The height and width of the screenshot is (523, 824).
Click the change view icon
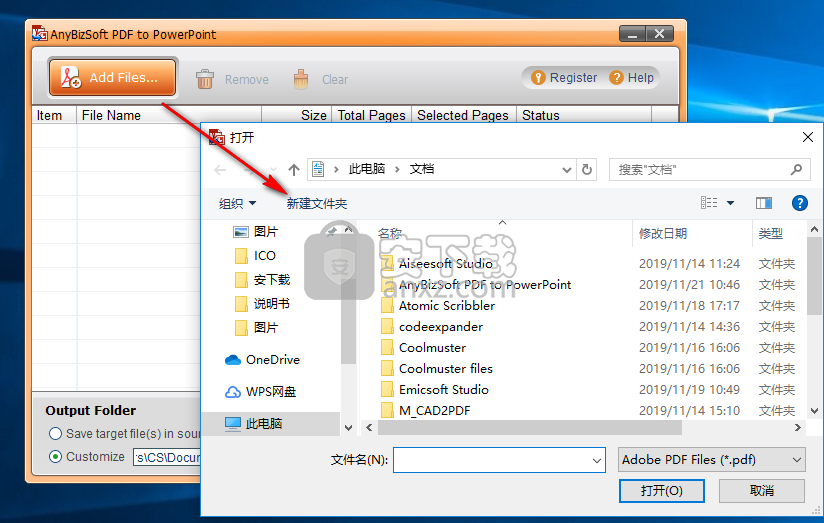709,203
